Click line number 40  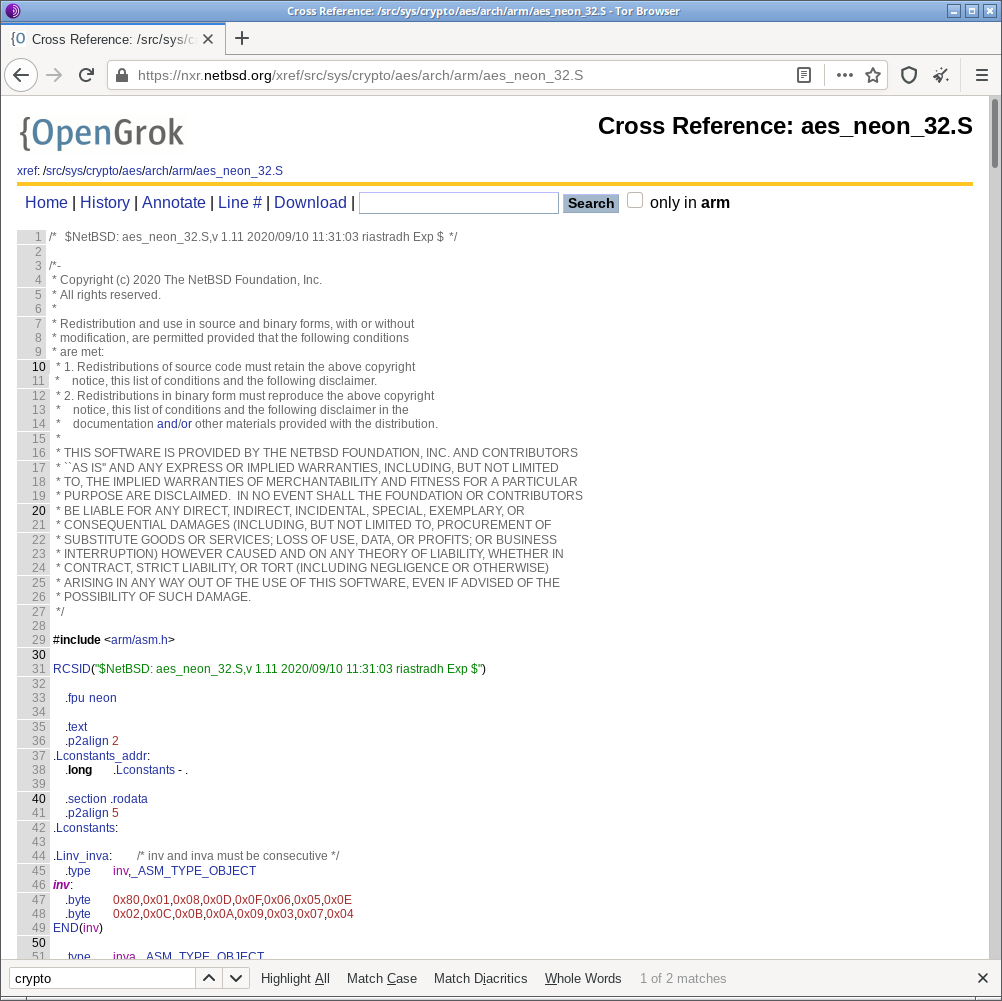pyautogui.click(x=38, y=799)
